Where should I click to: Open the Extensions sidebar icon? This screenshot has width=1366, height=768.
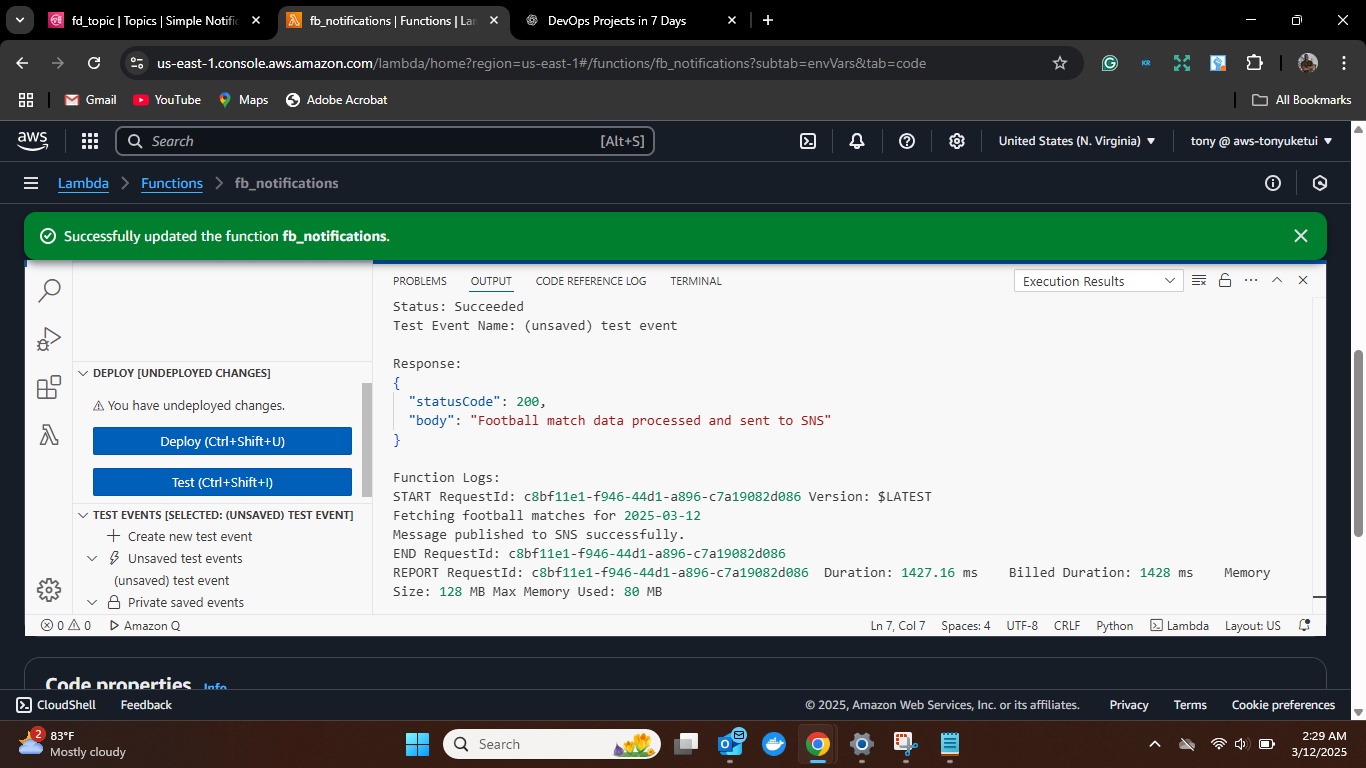pyautogui.click(x=49, y=387)
